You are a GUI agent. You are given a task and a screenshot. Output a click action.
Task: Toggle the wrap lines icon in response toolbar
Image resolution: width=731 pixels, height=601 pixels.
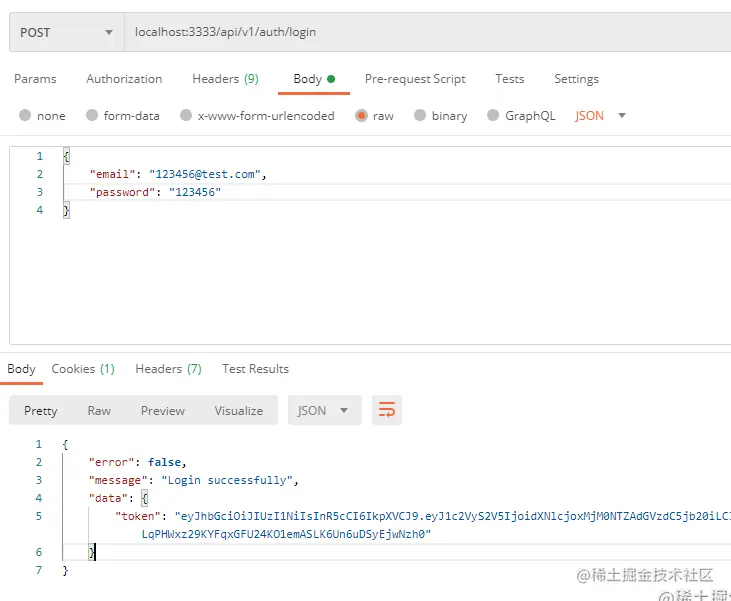(386, 410)
